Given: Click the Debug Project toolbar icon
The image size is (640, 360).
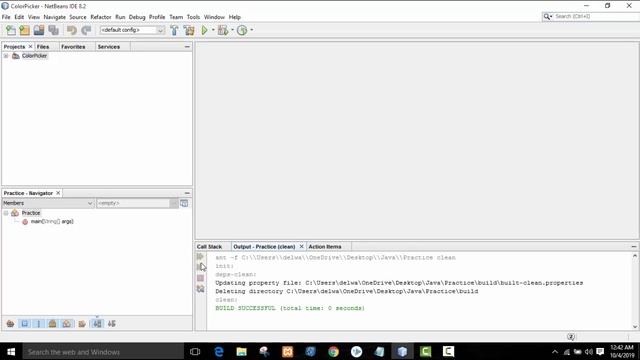Looking at the screenshot, I should click(223, 30).
